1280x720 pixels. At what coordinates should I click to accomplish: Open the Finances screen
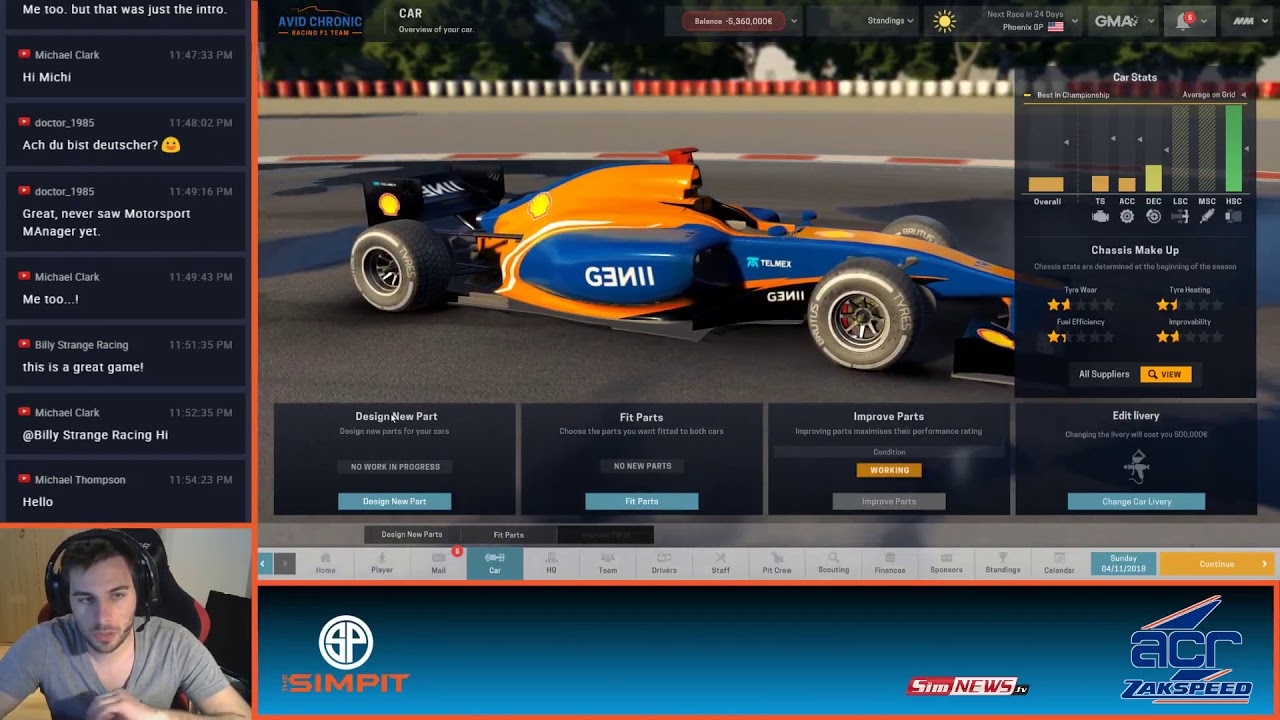[x=890, y=564]
